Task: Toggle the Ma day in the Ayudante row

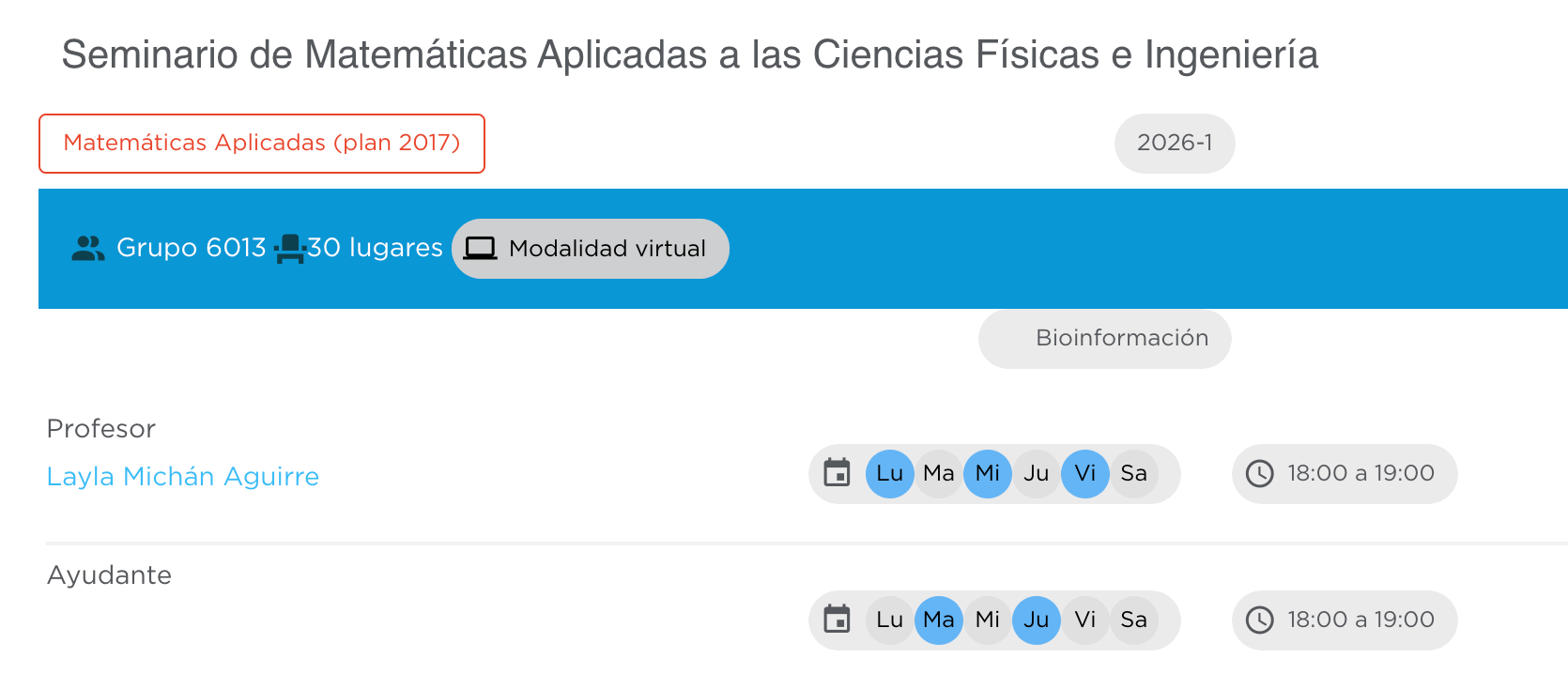Action: click(938, 620)
